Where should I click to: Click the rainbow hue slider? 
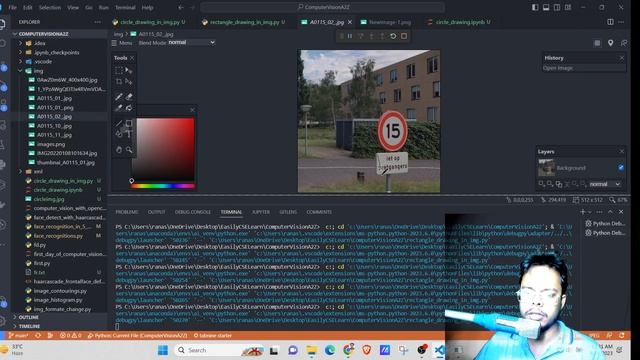coord(163,186)
